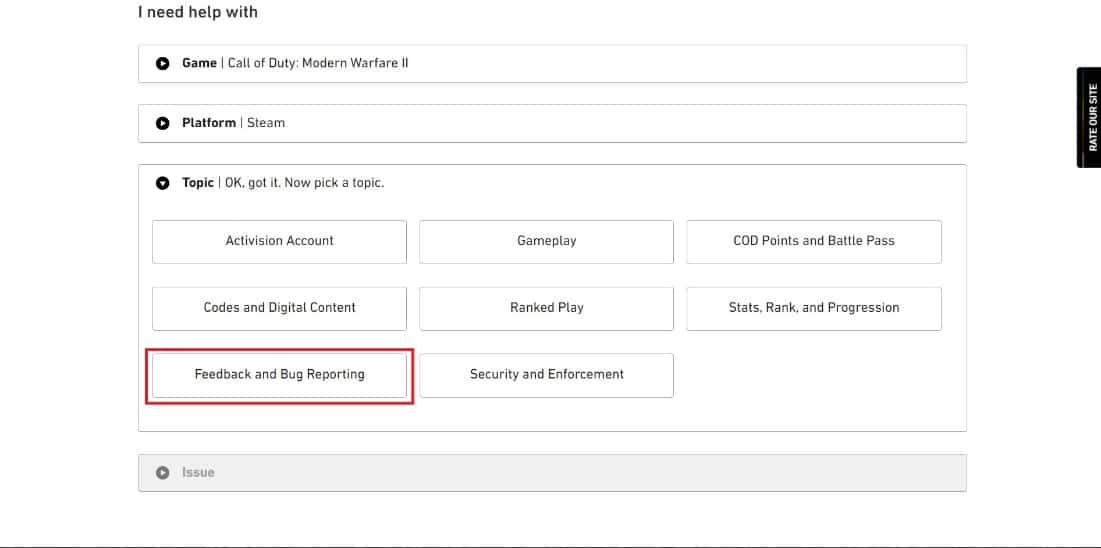This screenshot has height=548, width=1101.
Task: Pick COD Points and Battle Pass
Action: pos(814,242)
